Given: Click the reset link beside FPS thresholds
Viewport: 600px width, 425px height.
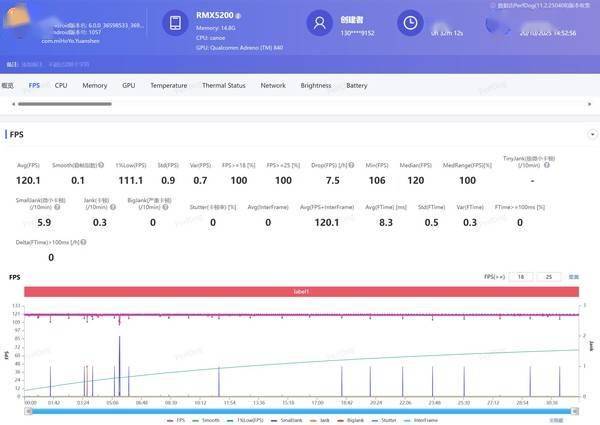Looking at the screenshot, I should point(574,276).
